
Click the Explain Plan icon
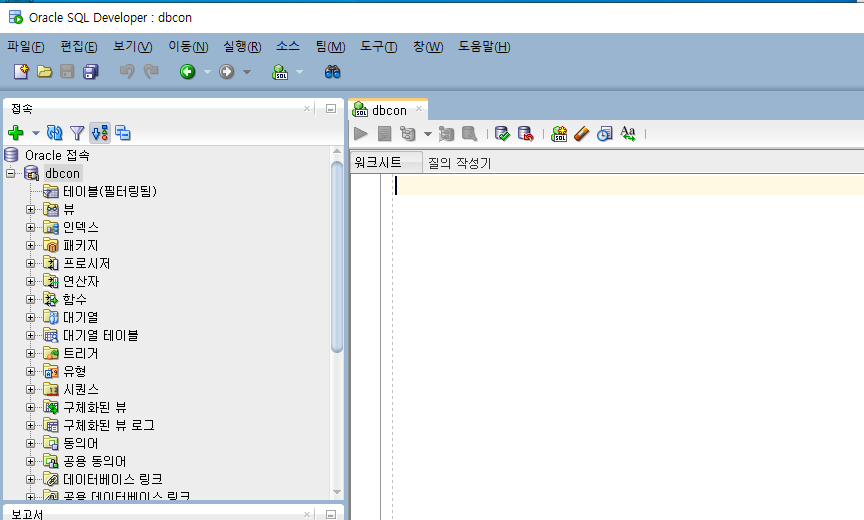(x=408, y=133)
